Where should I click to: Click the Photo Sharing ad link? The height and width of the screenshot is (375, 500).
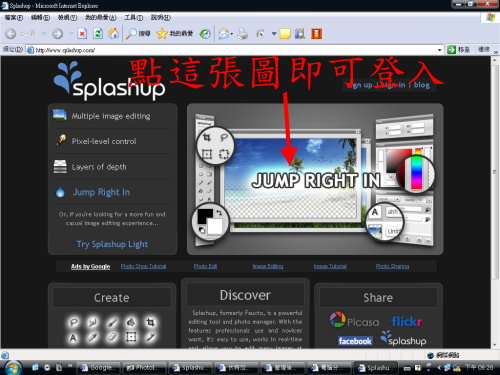coord(392,266)
